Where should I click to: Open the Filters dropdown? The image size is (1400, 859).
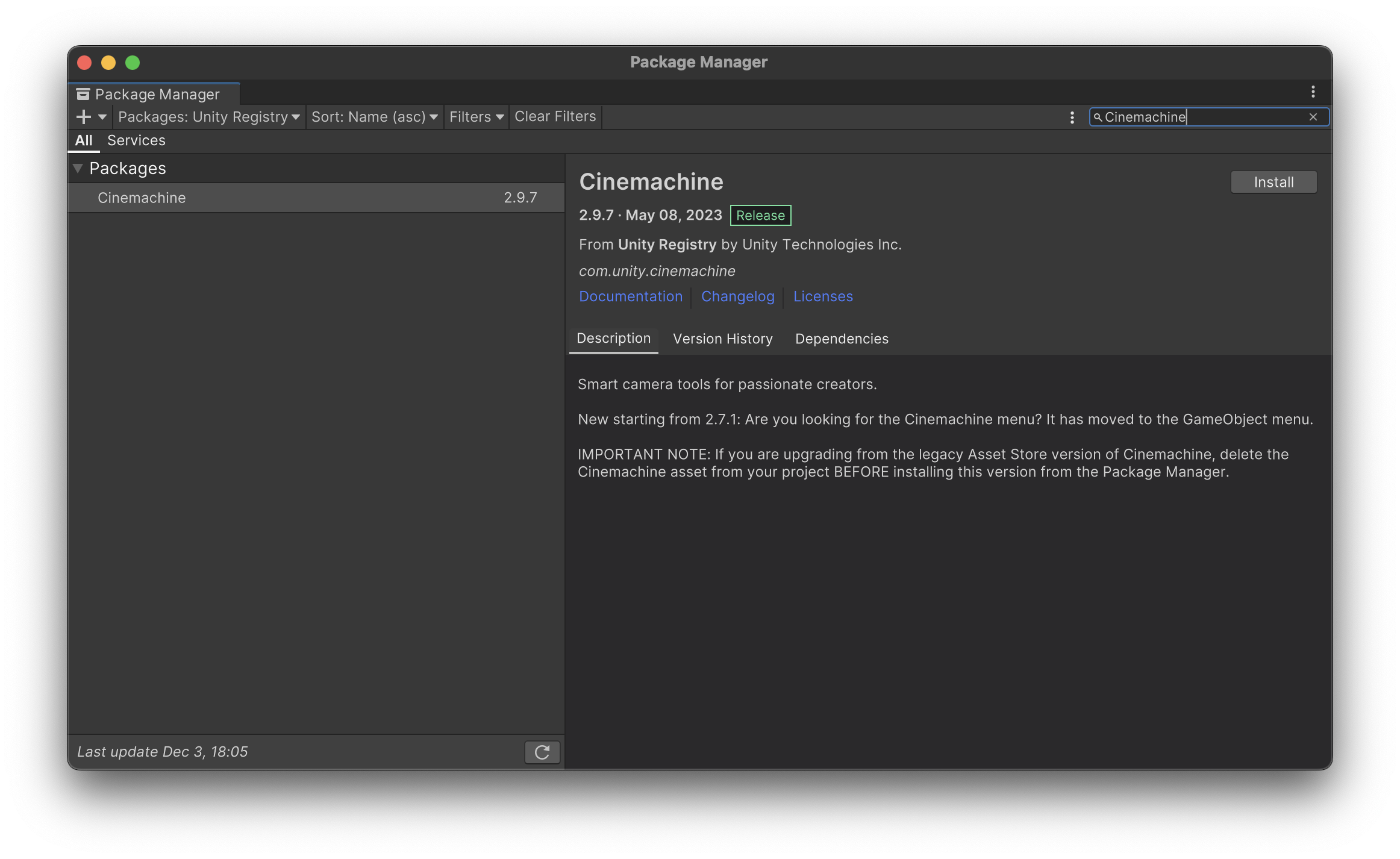click(x=476, y=117)
